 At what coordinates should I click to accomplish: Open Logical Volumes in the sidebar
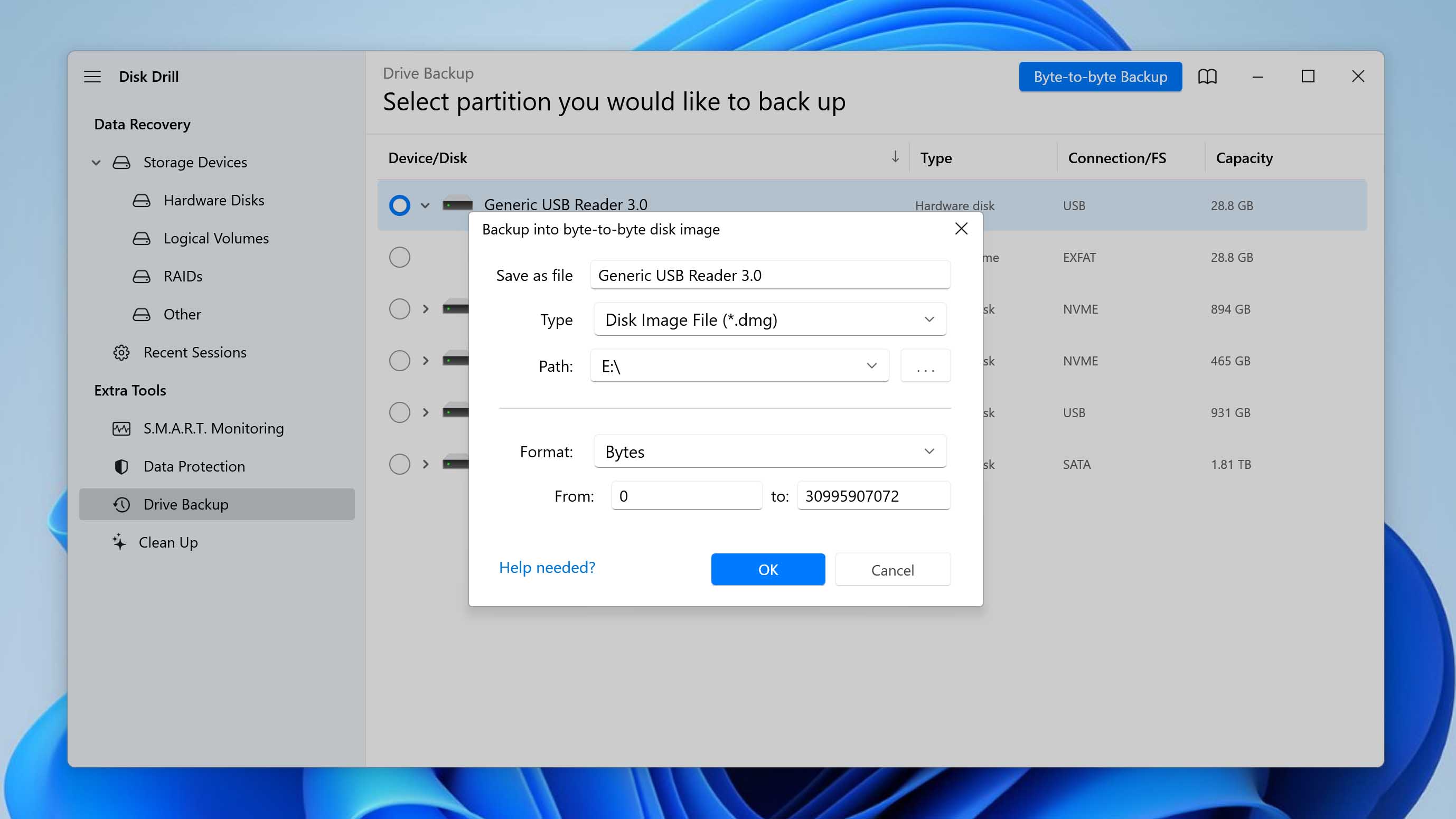[x=216, y=239]
